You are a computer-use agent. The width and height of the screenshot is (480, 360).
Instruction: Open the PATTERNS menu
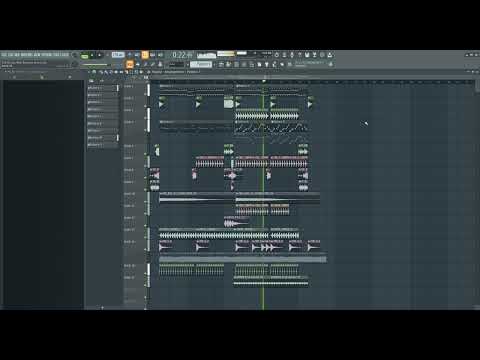click(27, 54)
